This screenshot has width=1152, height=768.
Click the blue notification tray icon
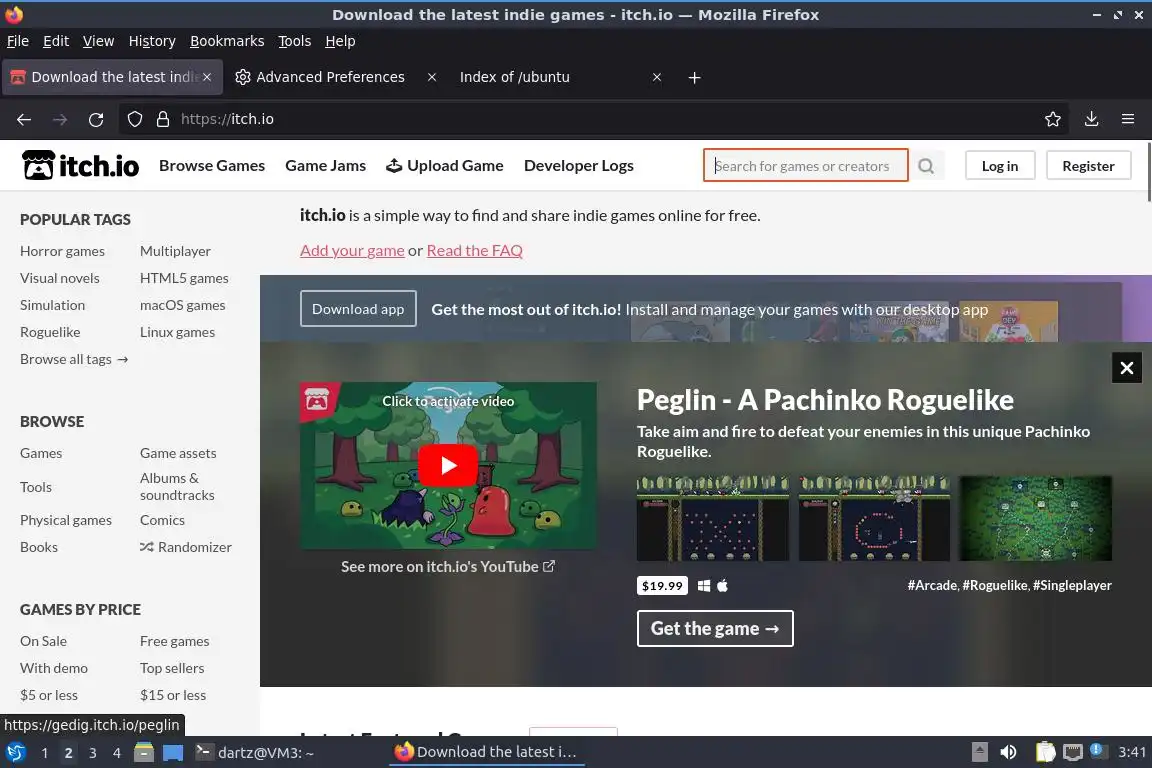[x=1096, y=750]
